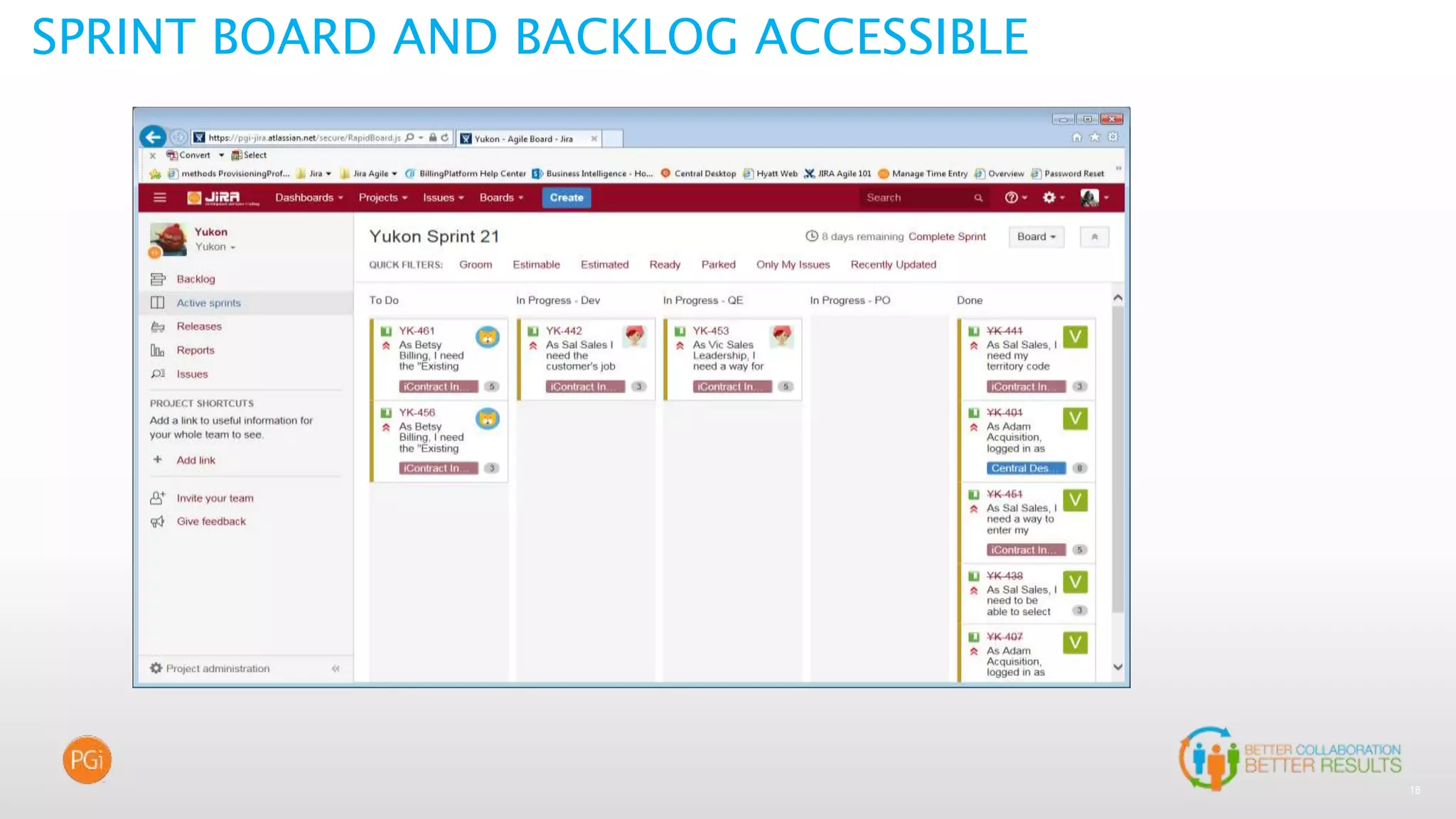Toggle the Estimable quick filter
This screenshot has width=1456, height=819.
pos(537,264)
